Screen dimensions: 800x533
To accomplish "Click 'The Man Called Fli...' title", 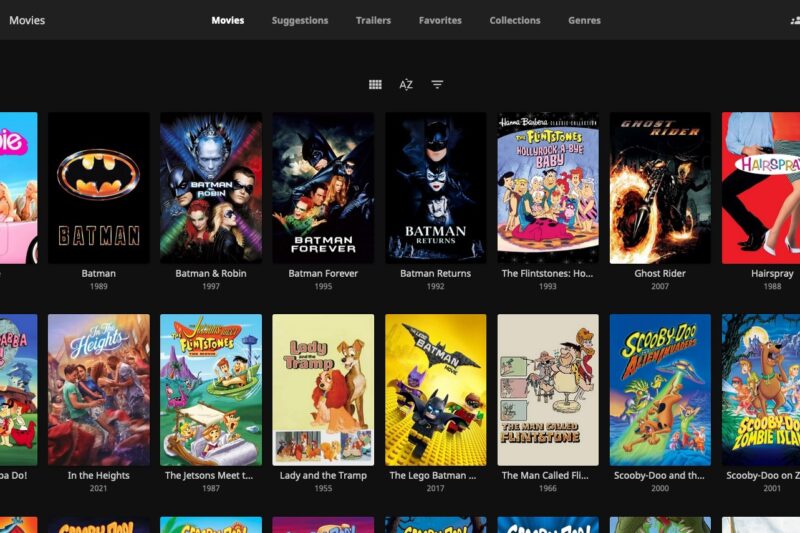I will pyautogui.click(x=545, y=475).
